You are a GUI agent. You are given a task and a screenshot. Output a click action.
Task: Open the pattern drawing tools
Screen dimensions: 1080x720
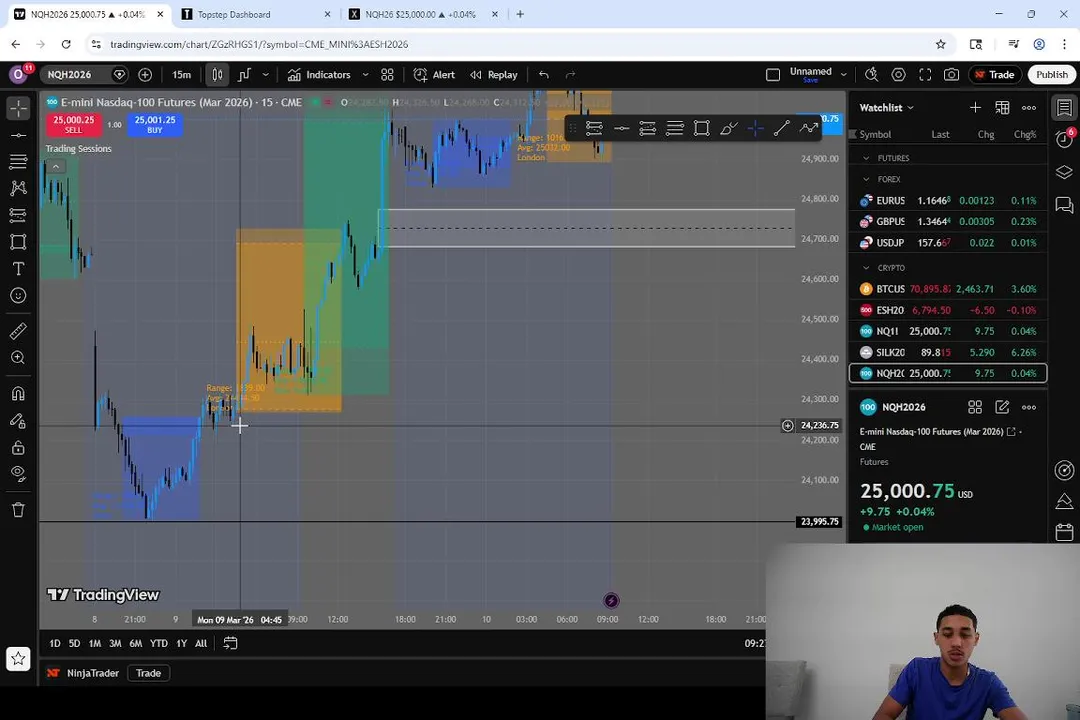pyautogui.click(x=19, y=188)
